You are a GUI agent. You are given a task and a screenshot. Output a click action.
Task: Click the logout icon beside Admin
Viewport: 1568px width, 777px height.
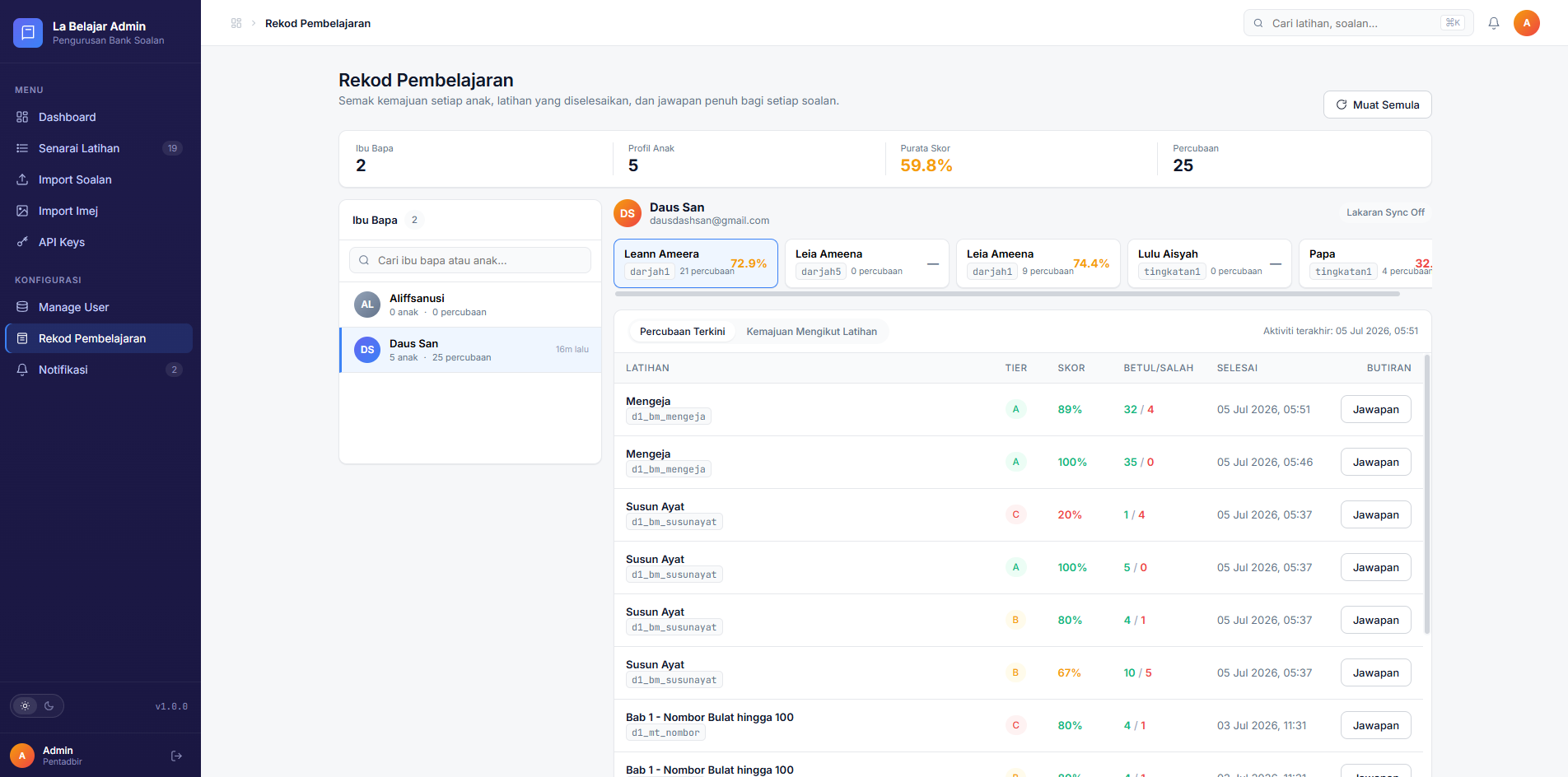point(176,756)
